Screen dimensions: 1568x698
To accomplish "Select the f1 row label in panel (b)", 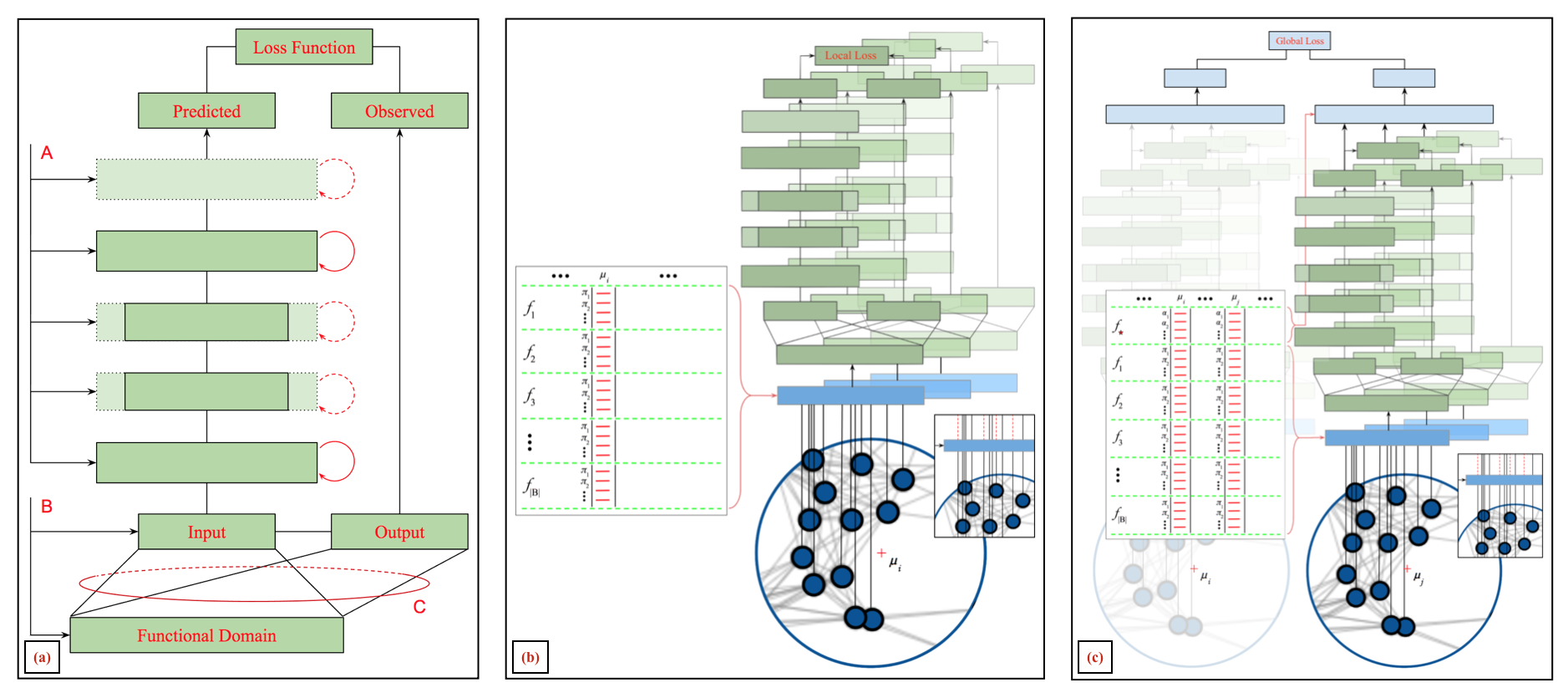I will pos(530,309).
